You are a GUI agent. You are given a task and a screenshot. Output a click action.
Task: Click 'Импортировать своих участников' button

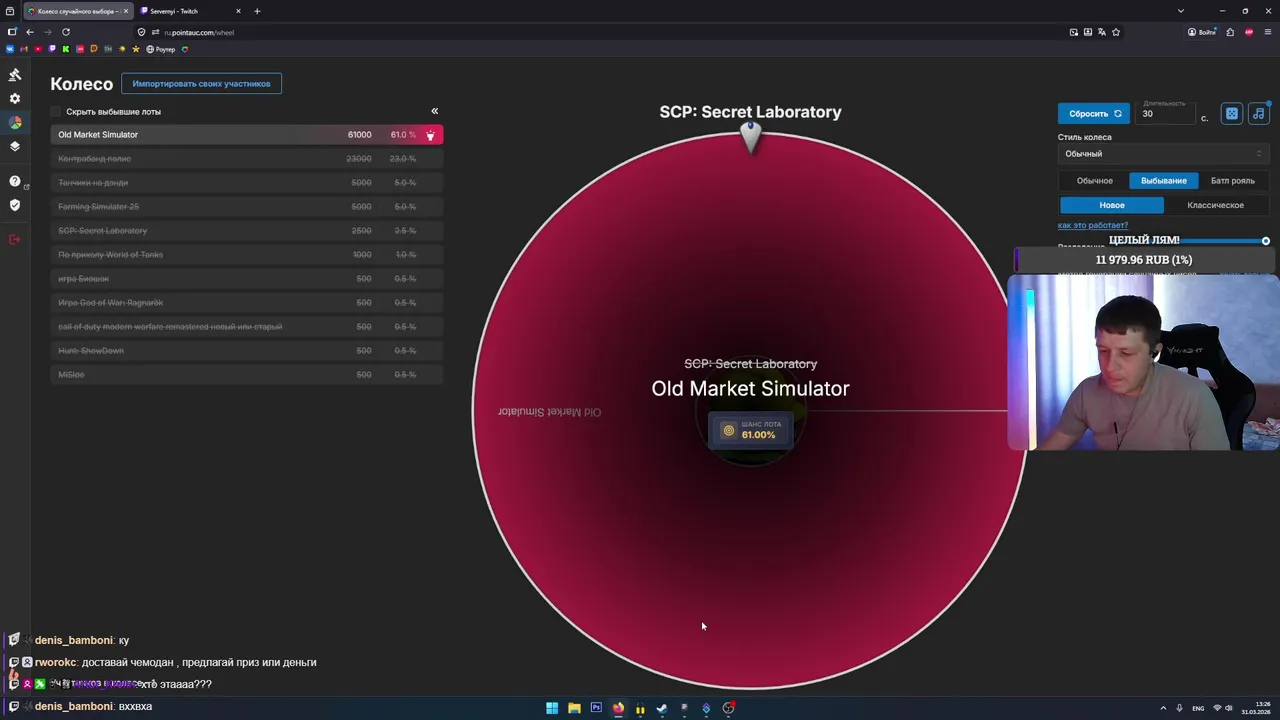pos(201,84)
